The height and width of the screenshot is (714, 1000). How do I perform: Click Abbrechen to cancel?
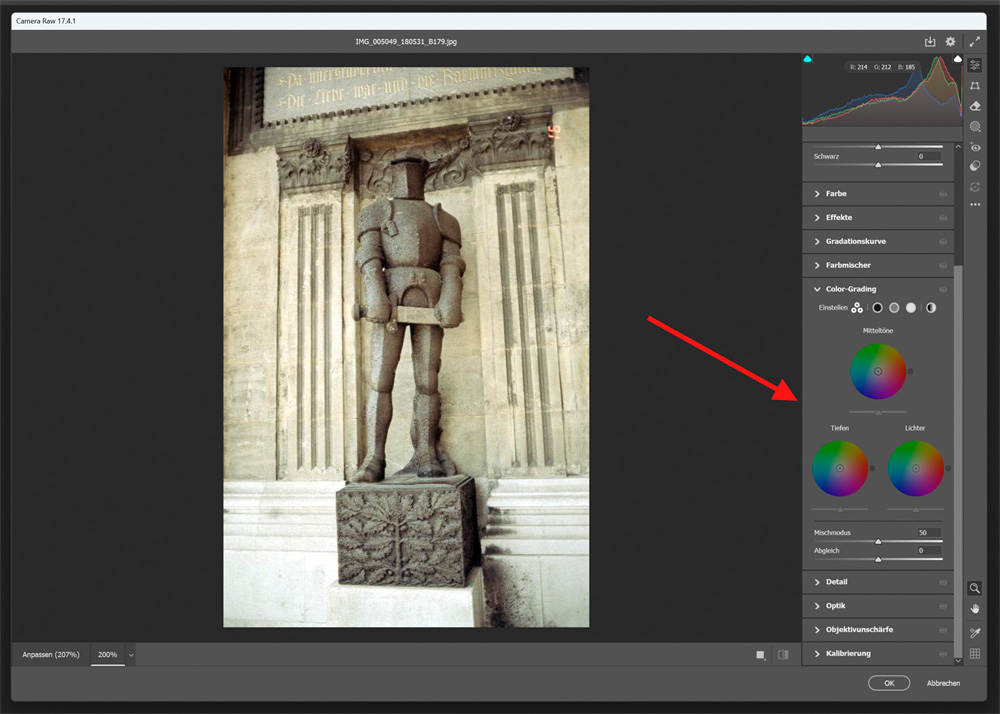tap(943, 683)
